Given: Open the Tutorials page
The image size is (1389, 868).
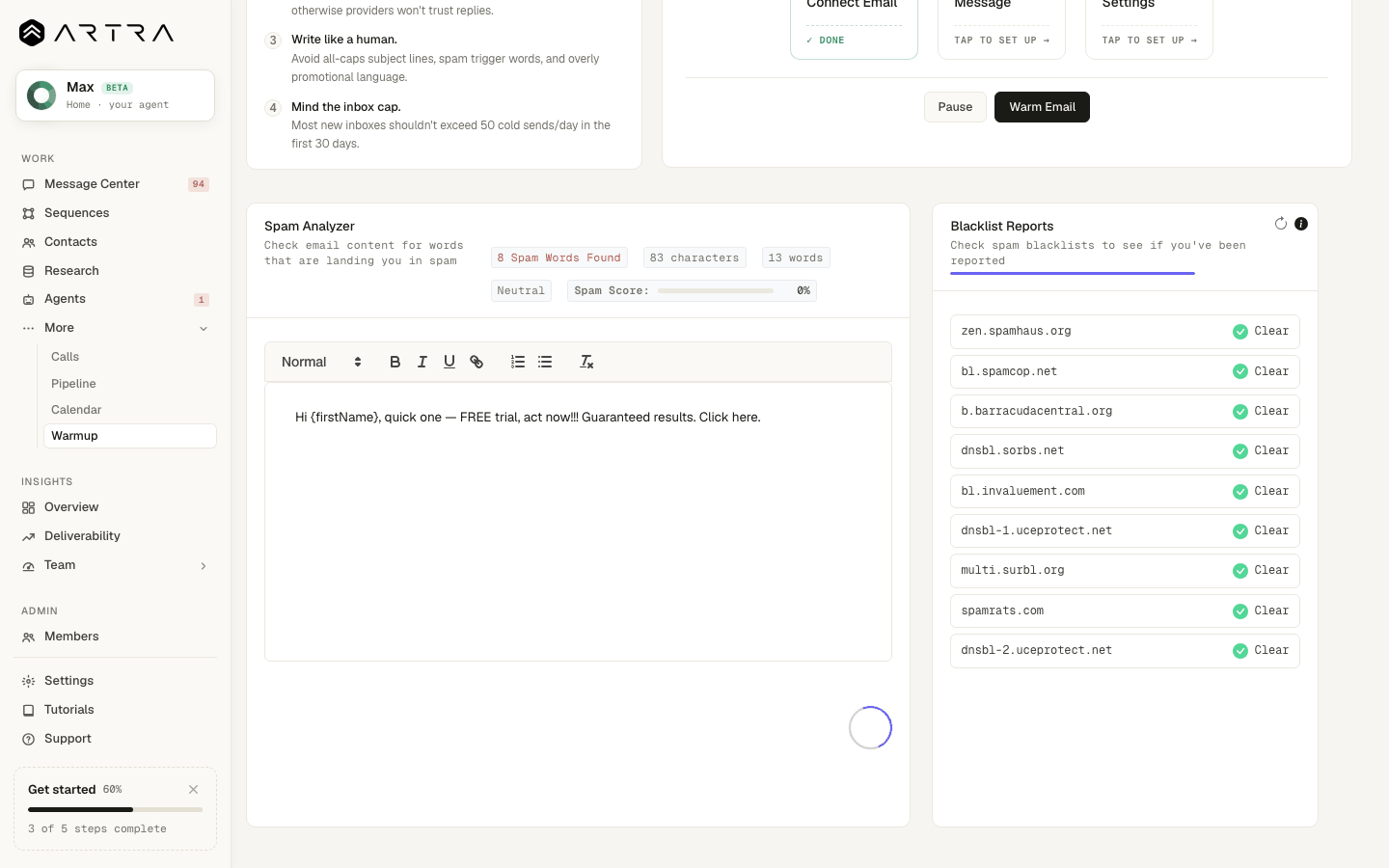Looking at the screenshot, I should pos(115,710).
